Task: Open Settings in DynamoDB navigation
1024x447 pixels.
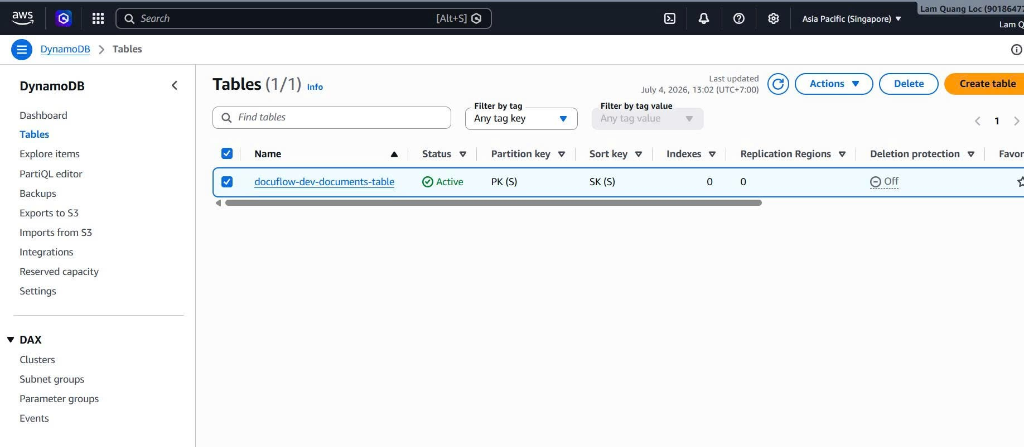Action: [38, 291]
